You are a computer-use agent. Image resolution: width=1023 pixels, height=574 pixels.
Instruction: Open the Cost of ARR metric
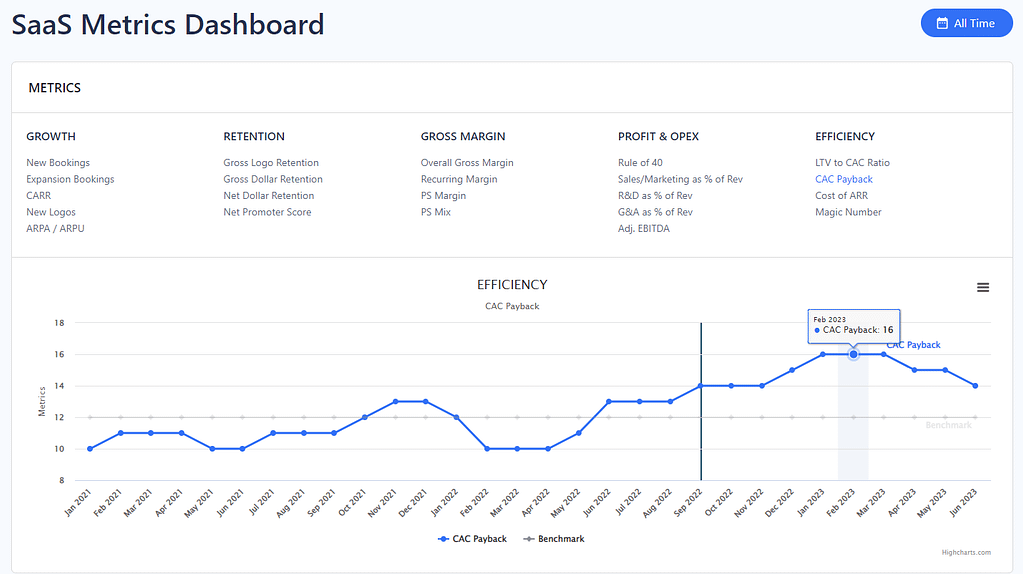click(x=839, y=196)
